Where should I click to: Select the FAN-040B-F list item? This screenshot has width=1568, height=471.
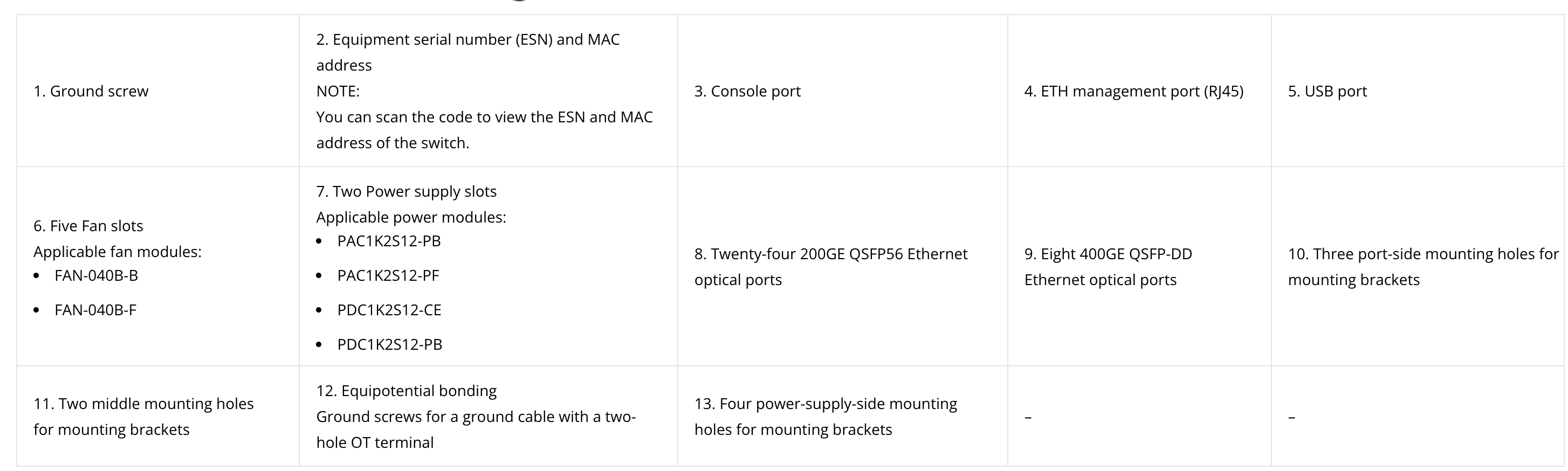pyautogui.click(x=95, y=310)
